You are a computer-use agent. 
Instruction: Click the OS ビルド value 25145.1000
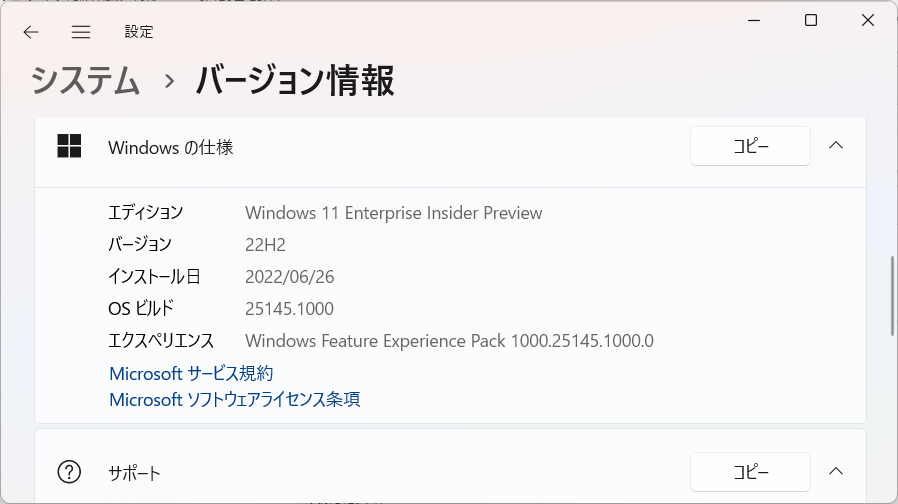[289, 308]
